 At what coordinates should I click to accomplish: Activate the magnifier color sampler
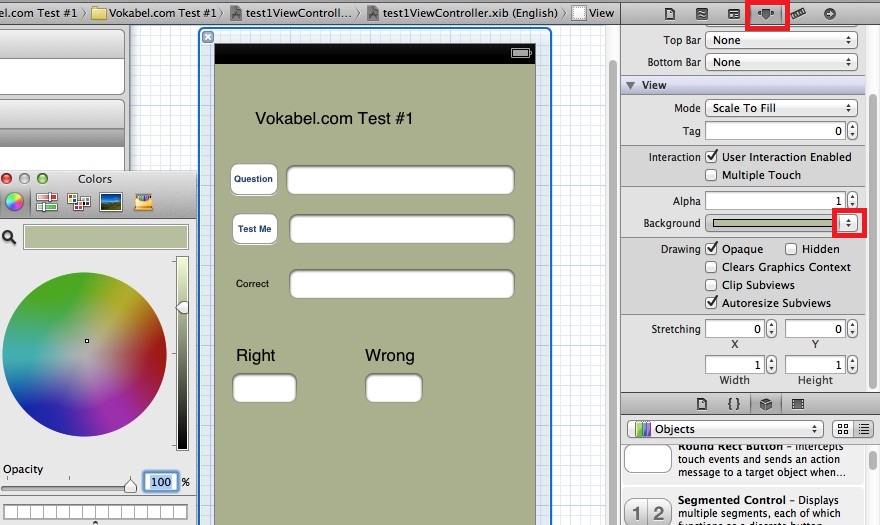(9, 237)
